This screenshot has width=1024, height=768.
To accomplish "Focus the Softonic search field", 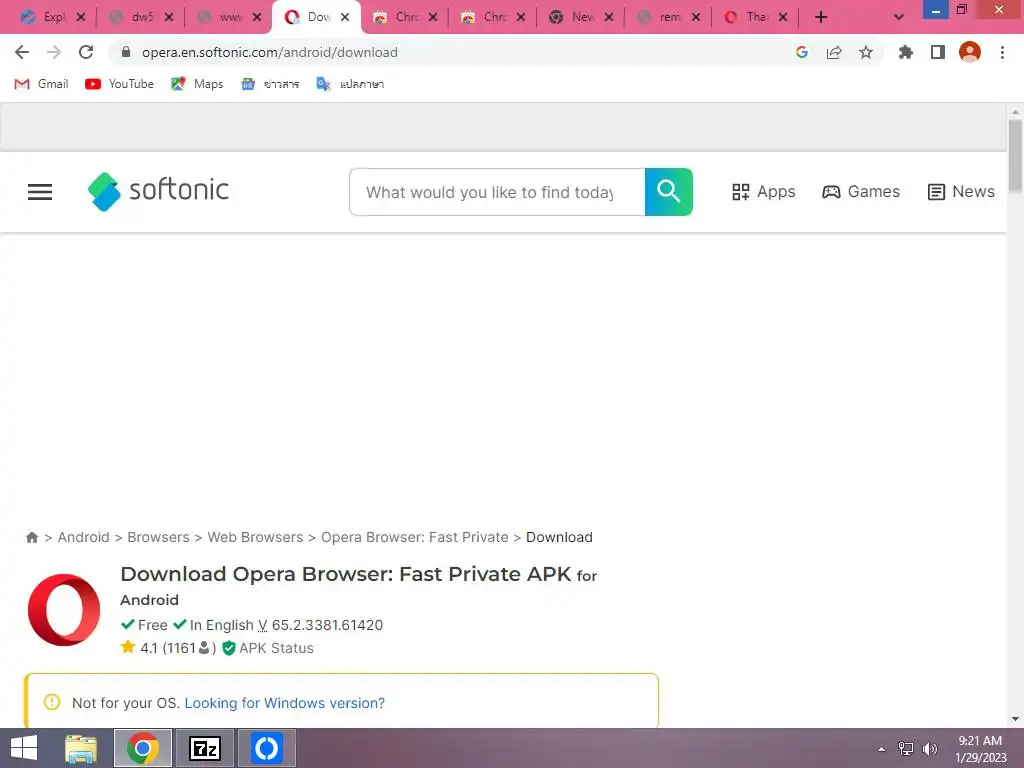I will pos(497,192).
